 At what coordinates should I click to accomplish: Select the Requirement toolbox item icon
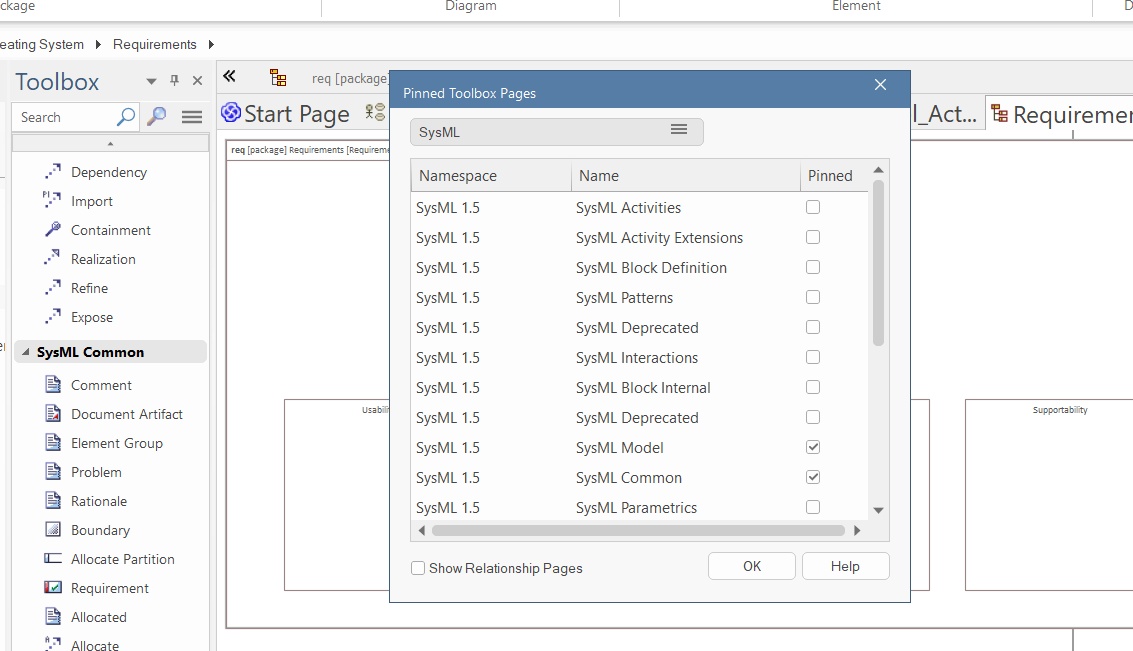click(x=53, y=588)
